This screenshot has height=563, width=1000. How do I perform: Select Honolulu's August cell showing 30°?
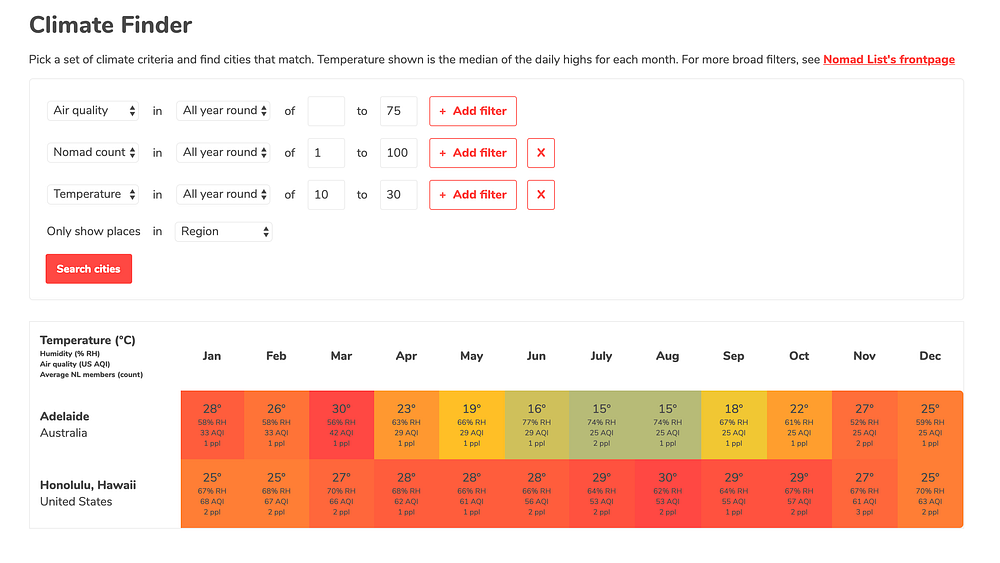coord(668,494)
